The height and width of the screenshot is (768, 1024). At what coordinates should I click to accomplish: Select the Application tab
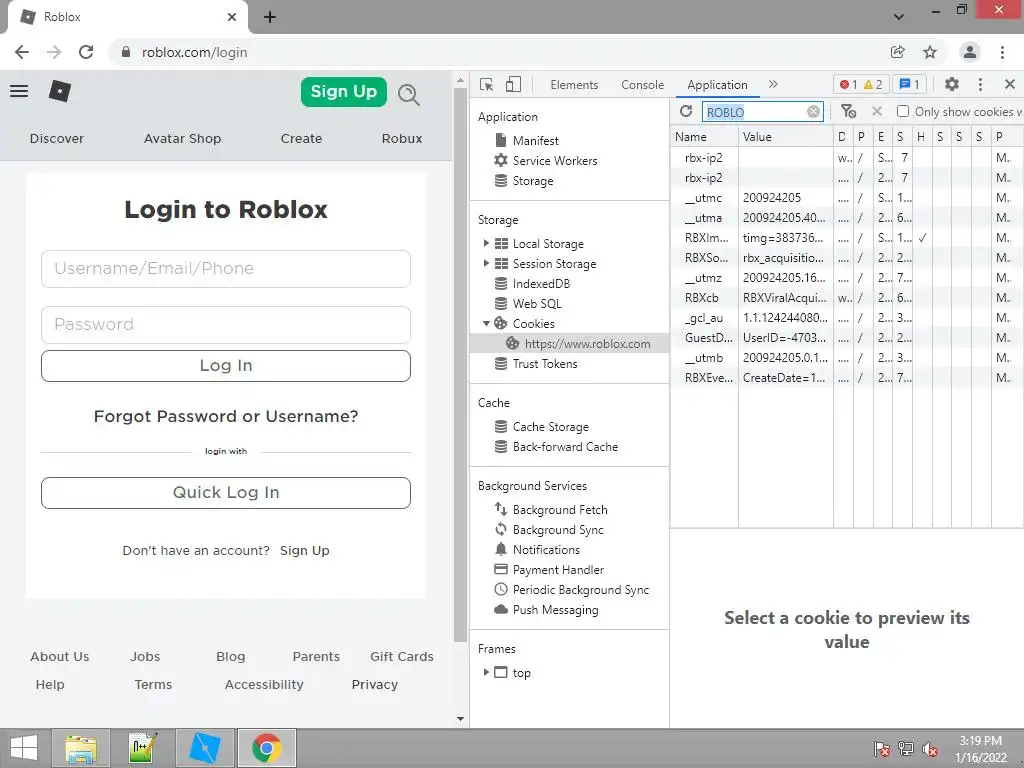click(x=717, y=85)
